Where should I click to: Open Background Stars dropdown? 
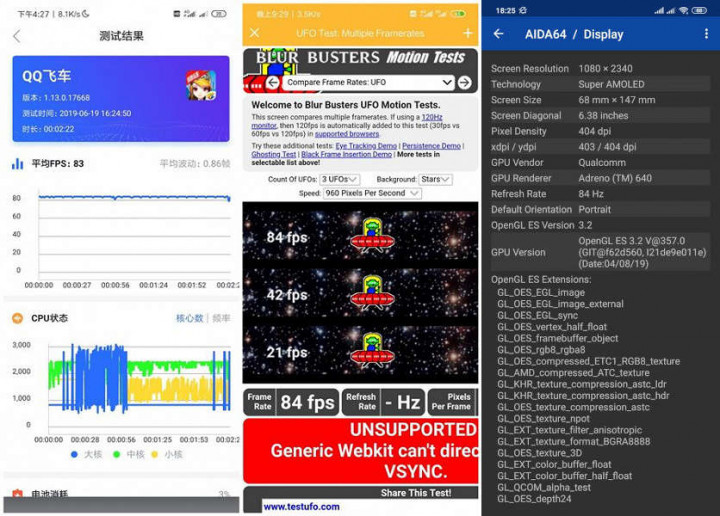coord(435,179)
